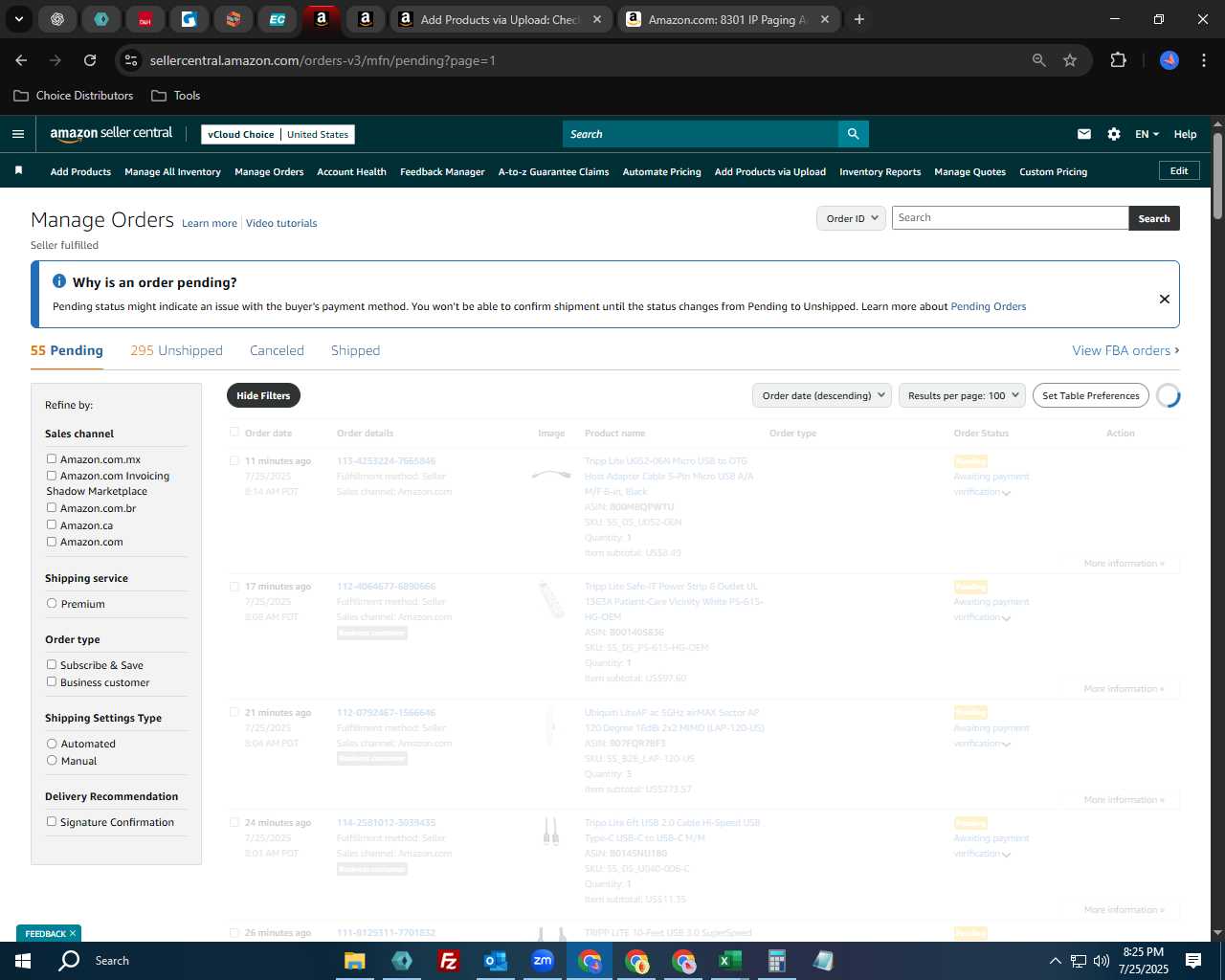Viewport: 1225px width, 980px height.
Task: Open FileZilla from the taskbar
Action: pyautogui.click(x=448, y=961)
